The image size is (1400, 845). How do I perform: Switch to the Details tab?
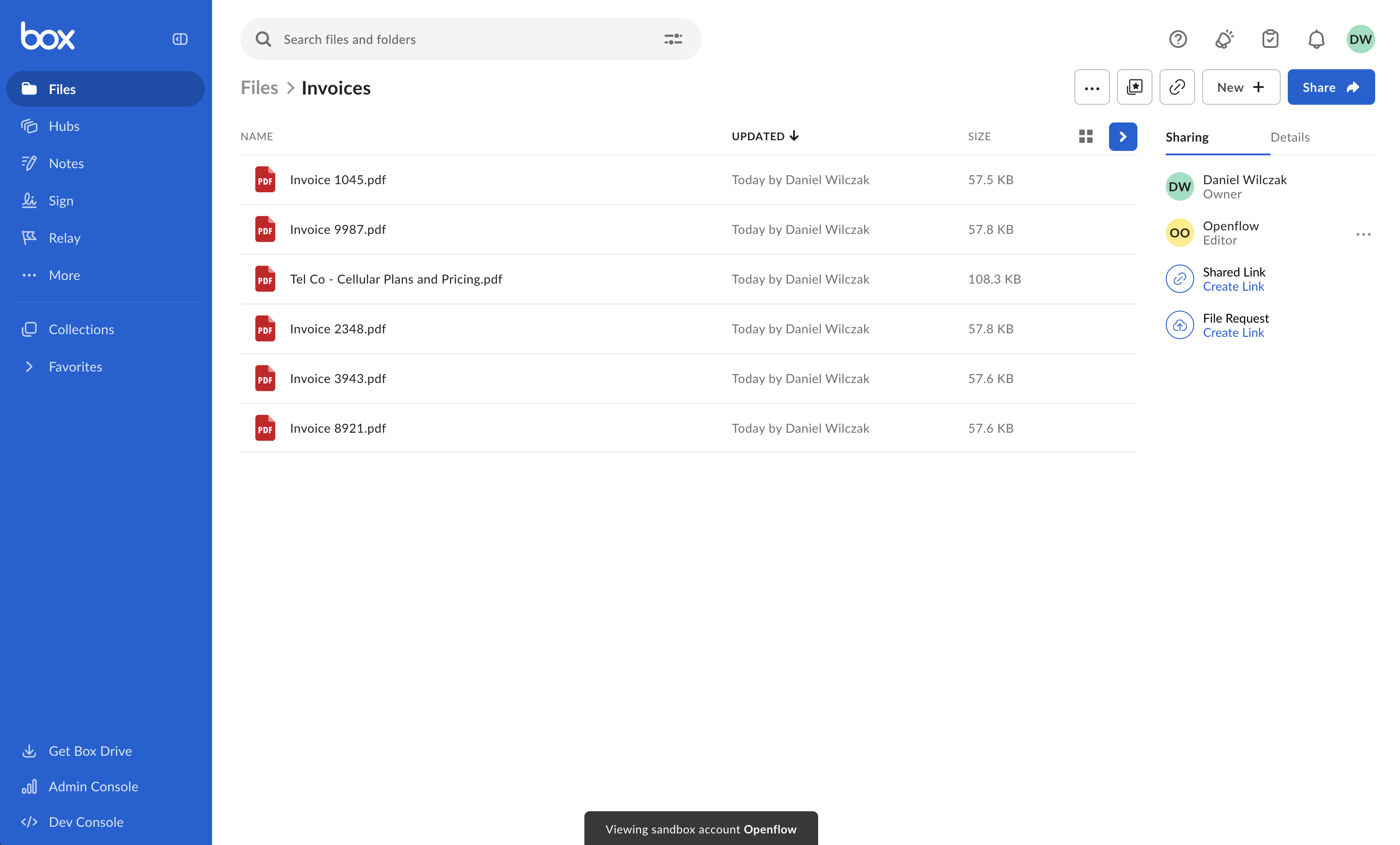1289,137
